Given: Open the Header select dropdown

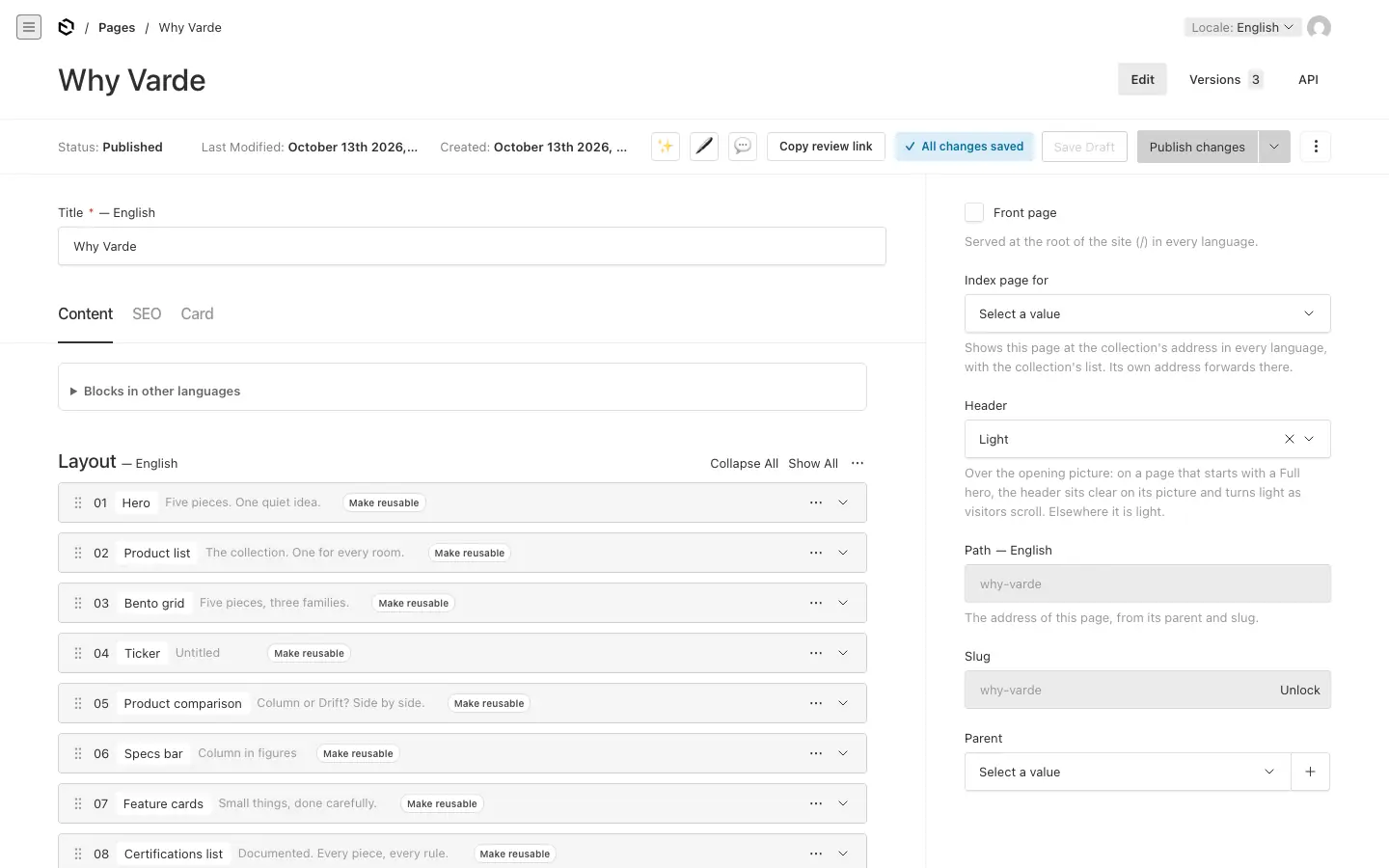Looking at the screenshot, I should pos(1148,439).
